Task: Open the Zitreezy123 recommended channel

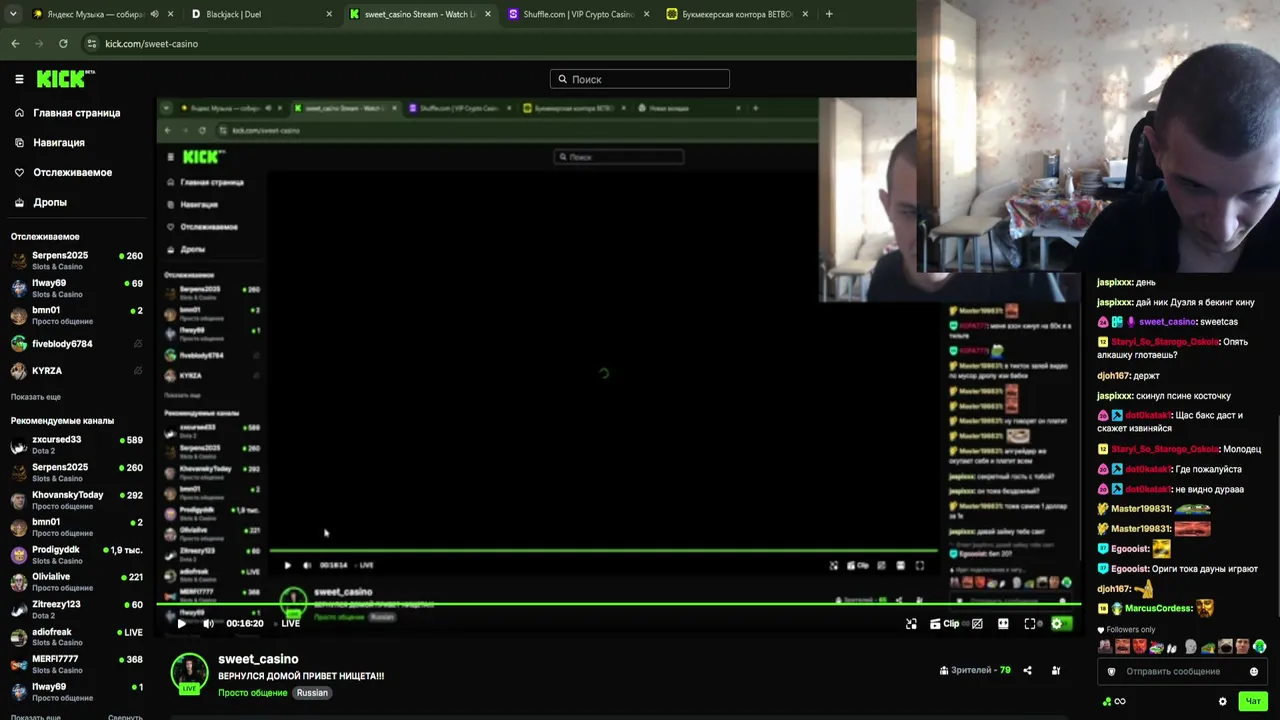Action: coord(76,610)
